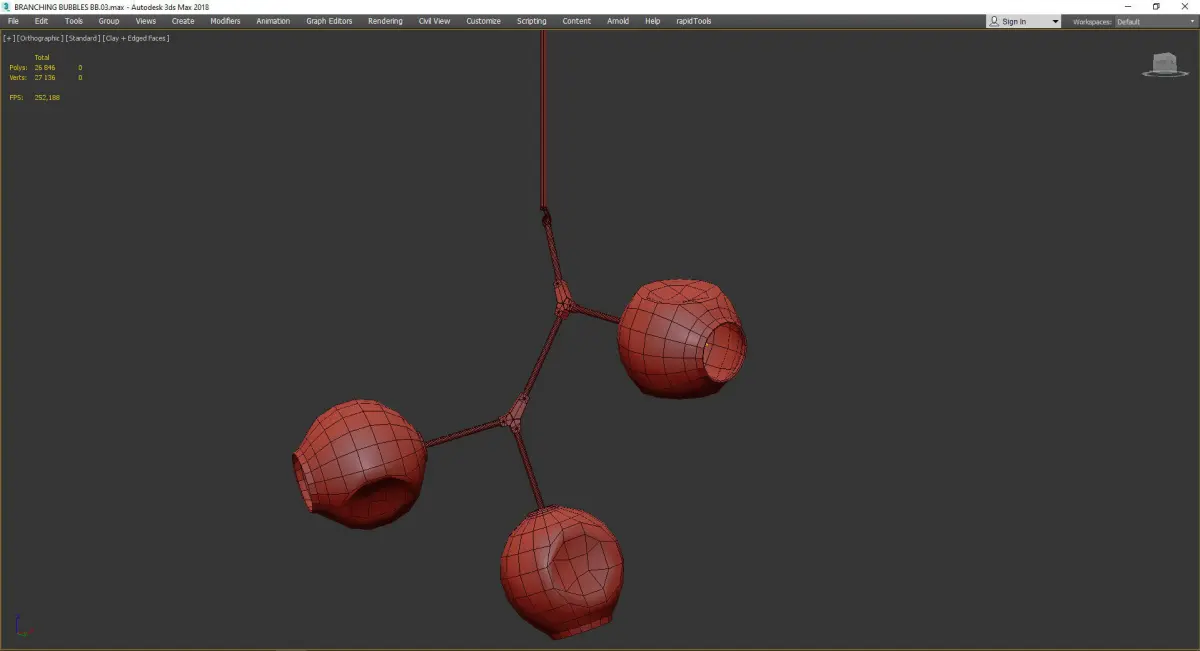The height and width of the screenshot is (651, 1200).
Task: Open the Scripting menu
Action: pos(531,21)
